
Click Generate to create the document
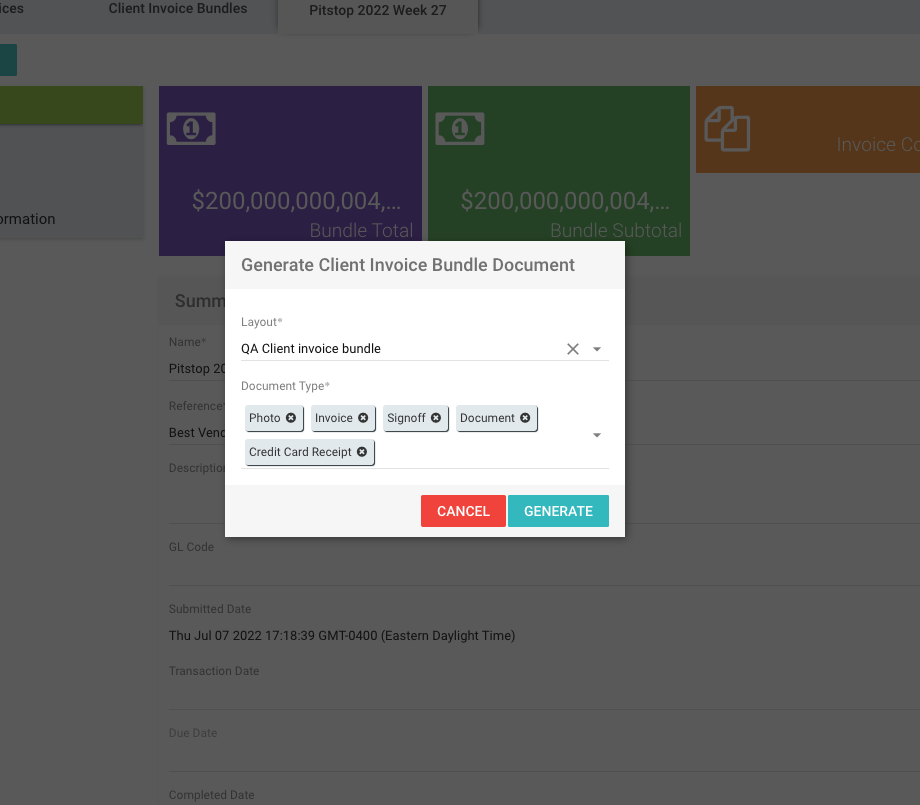point(558,511)
